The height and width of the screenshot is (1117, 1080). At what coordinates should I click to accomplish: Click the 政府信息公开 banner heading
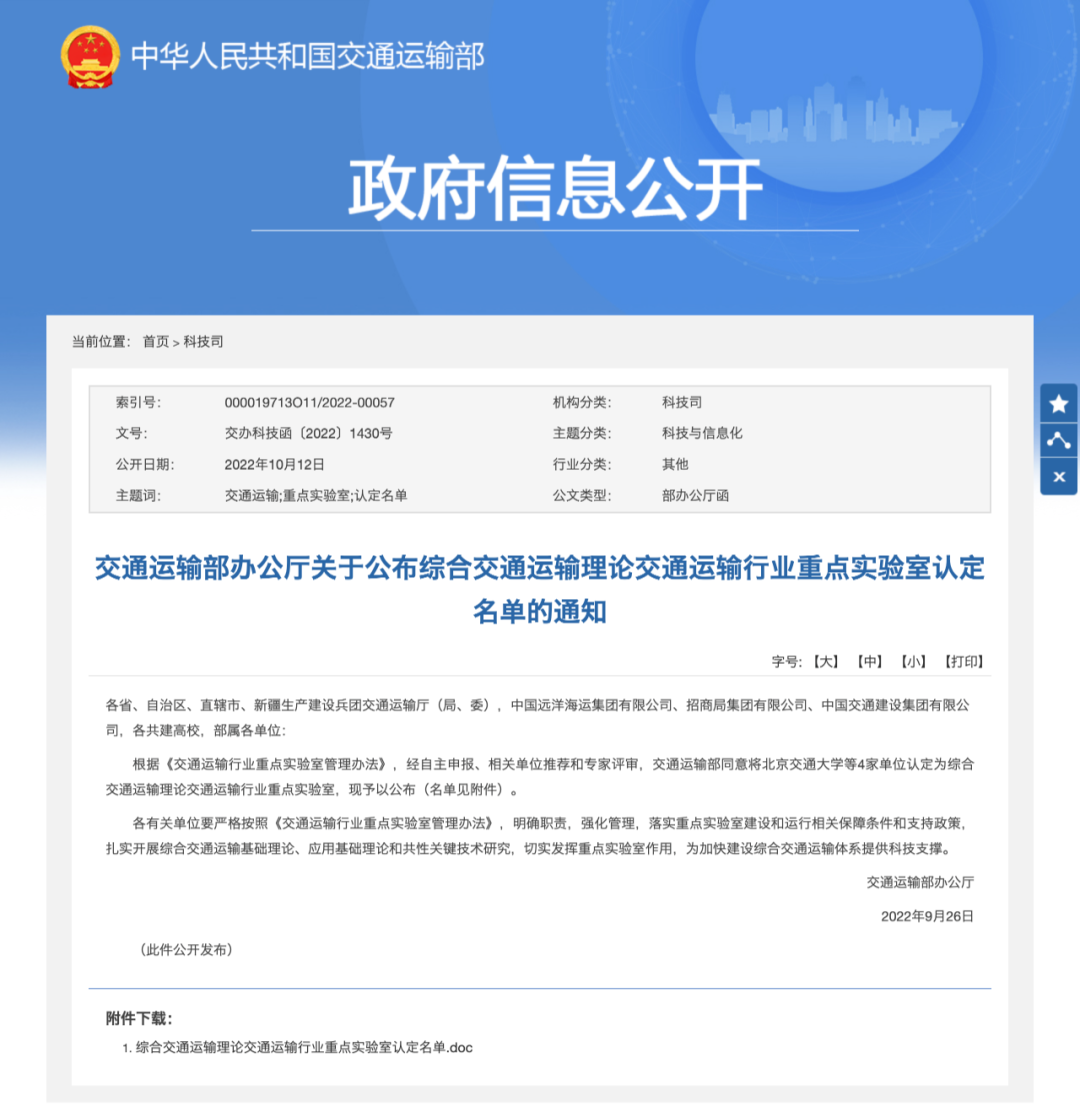(x=554, y=188)
